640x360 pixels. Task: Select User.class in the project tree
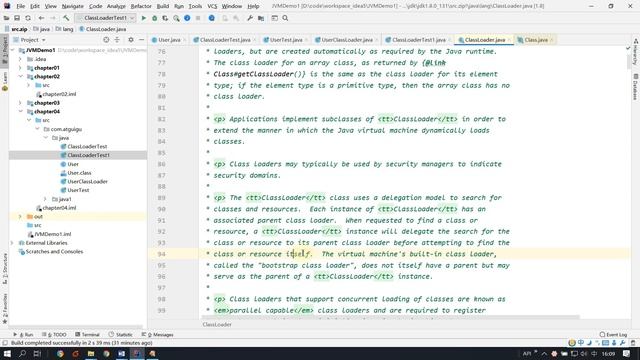pos(79,173)
